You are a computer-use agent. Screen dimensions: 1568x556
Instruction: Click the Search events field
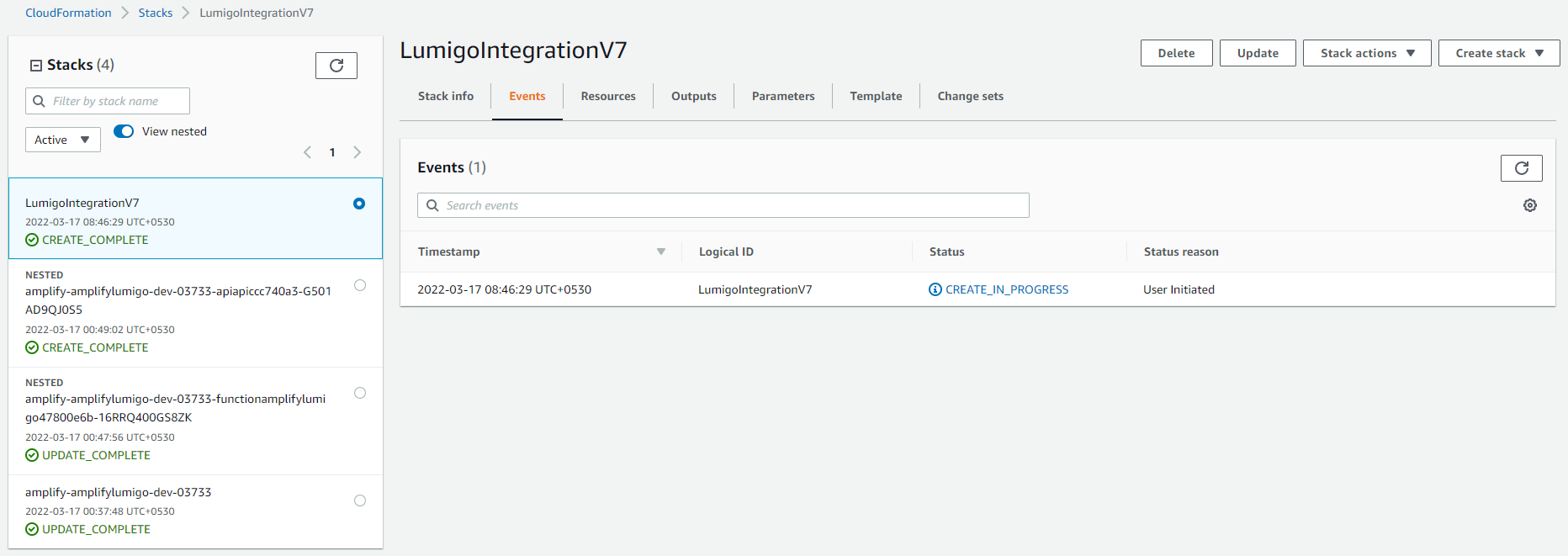723,205
